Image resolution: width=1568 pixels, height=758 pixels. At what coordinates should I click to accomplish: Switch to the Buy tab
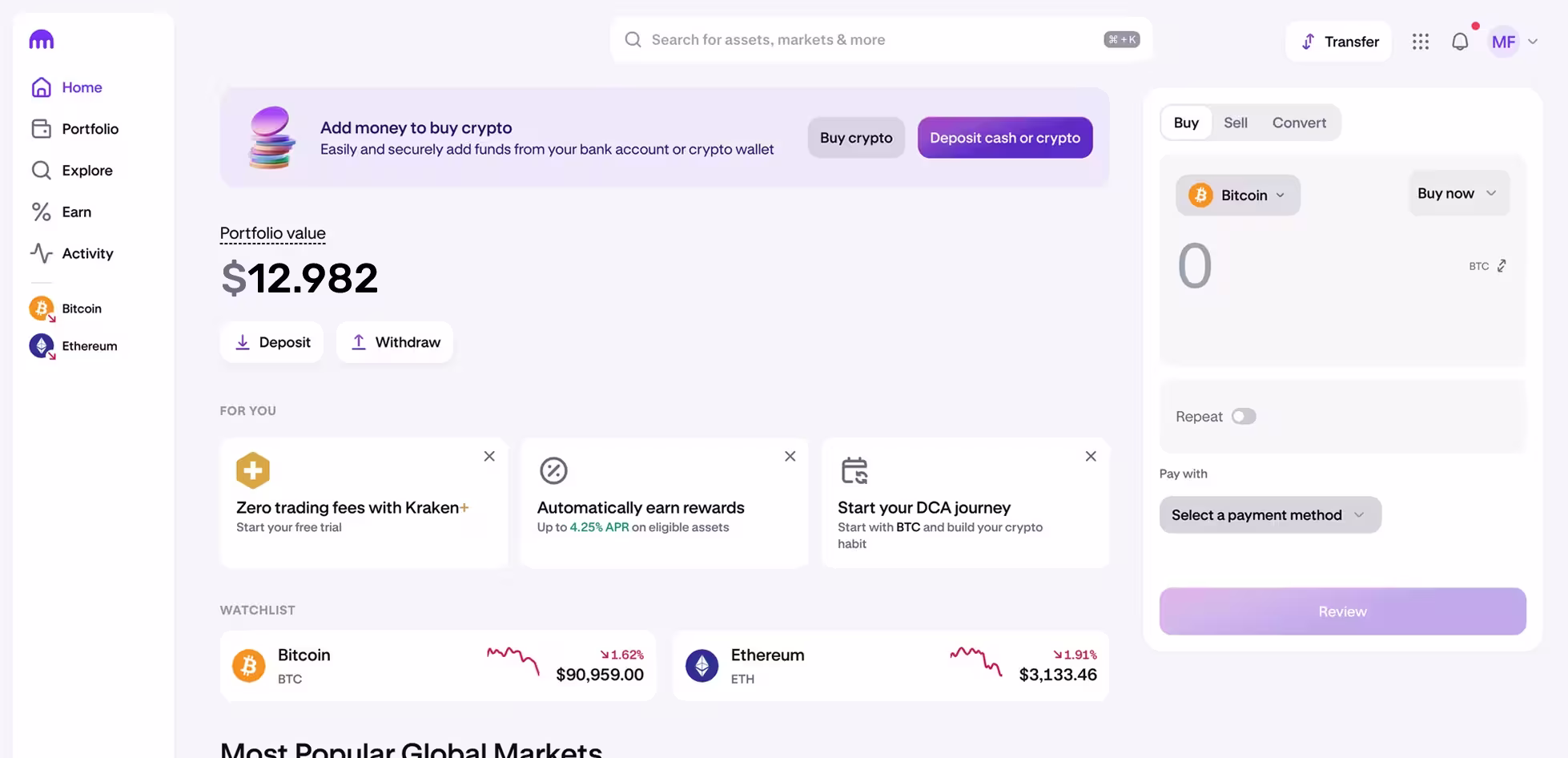[x=1186, y=123]
